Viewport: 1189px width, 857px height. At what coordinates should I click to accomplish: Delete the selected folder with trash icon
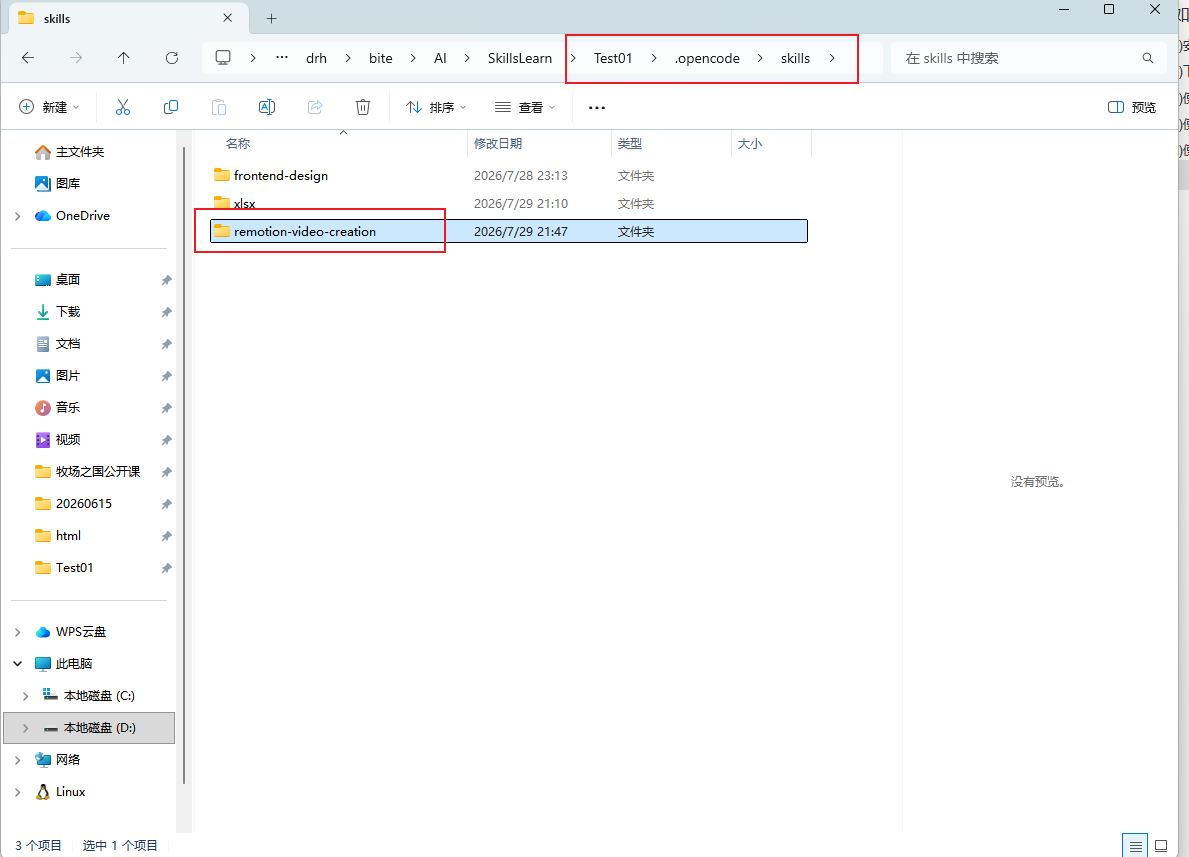363,107
